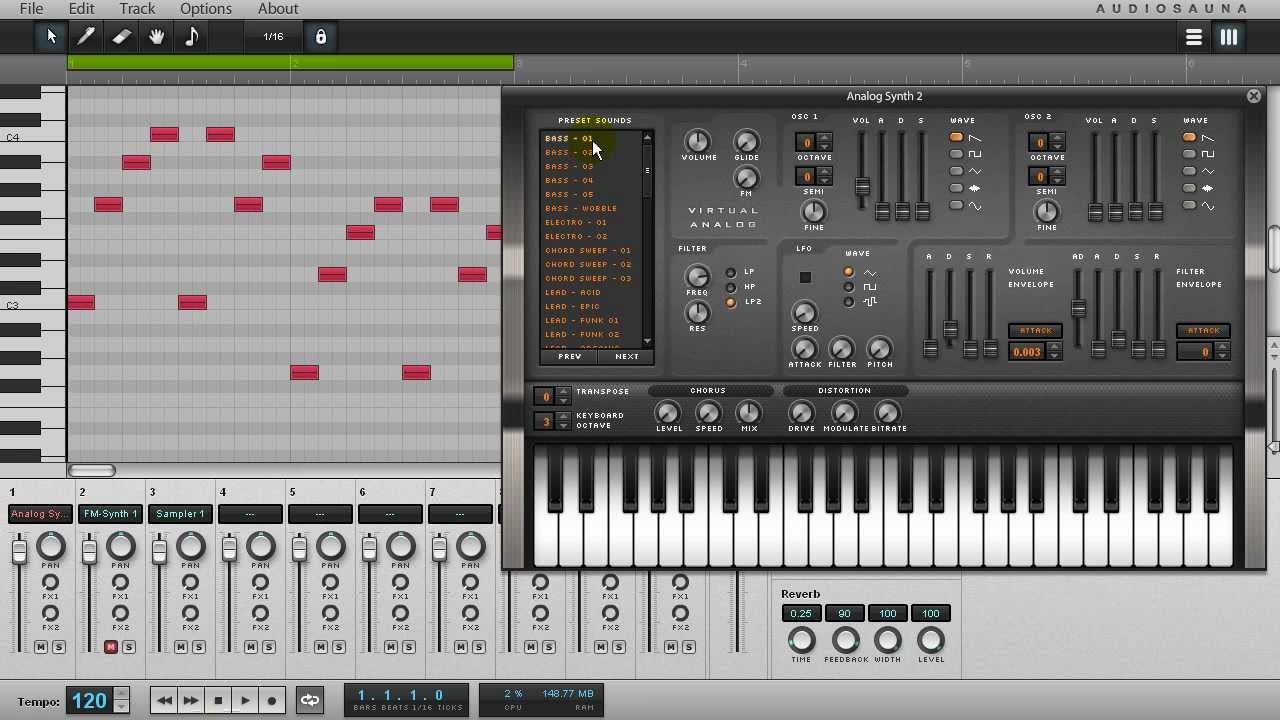Unmute track 2 with M button
Image resolution: width=1280 pixels, height=720 pixels.
point(111,647)
